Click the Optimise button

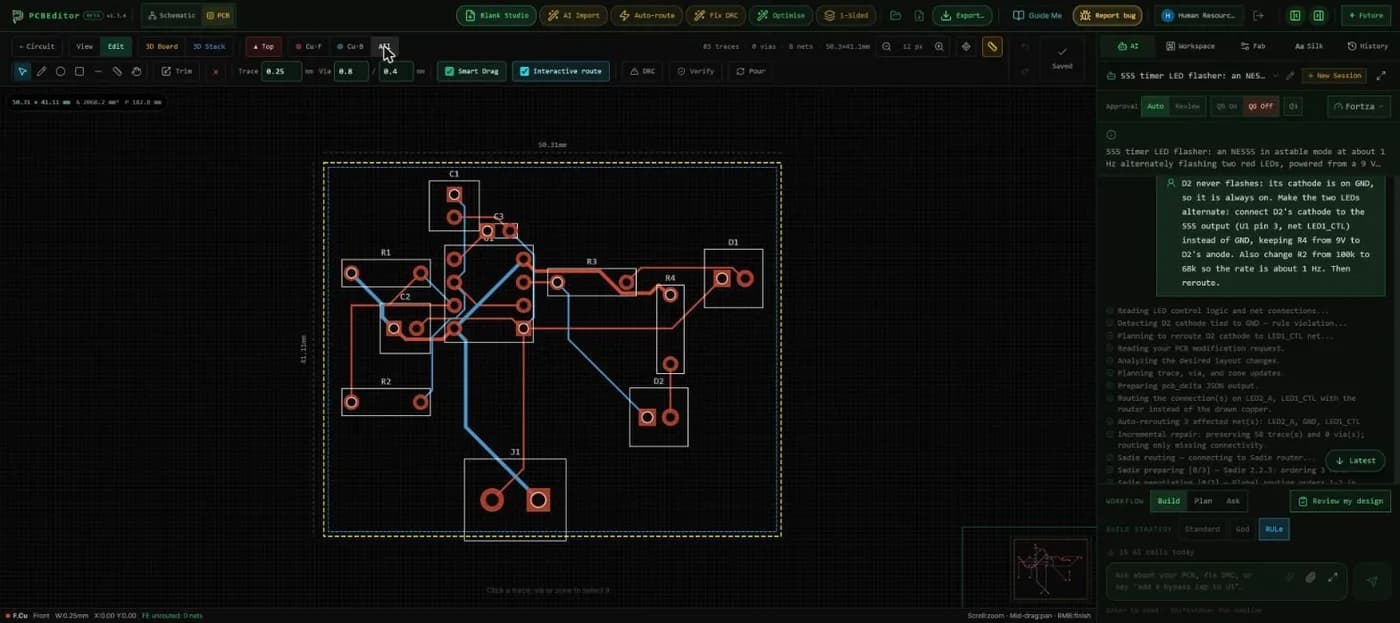tap(781, 16)
